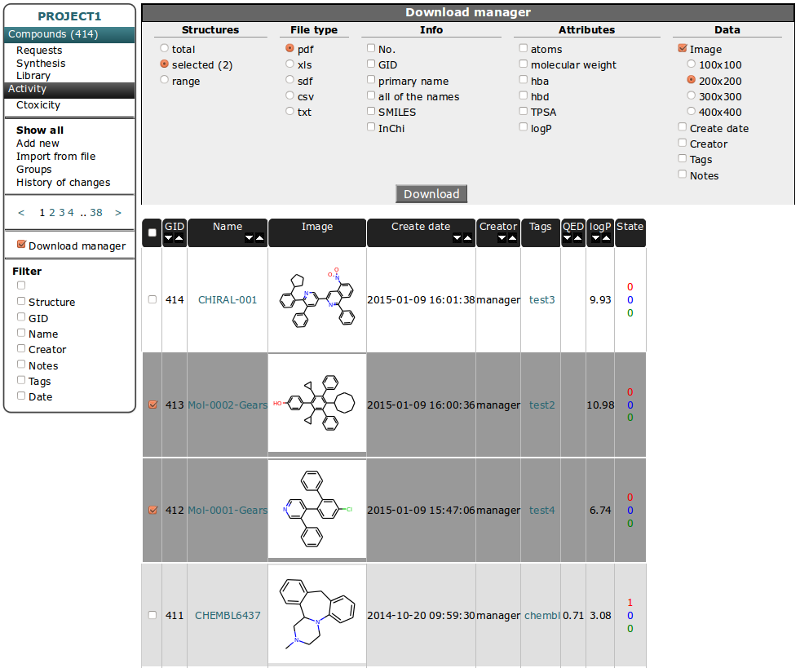Click the Download button
Viewport: 800px width, 668px height.
click(x=431, y=194)
